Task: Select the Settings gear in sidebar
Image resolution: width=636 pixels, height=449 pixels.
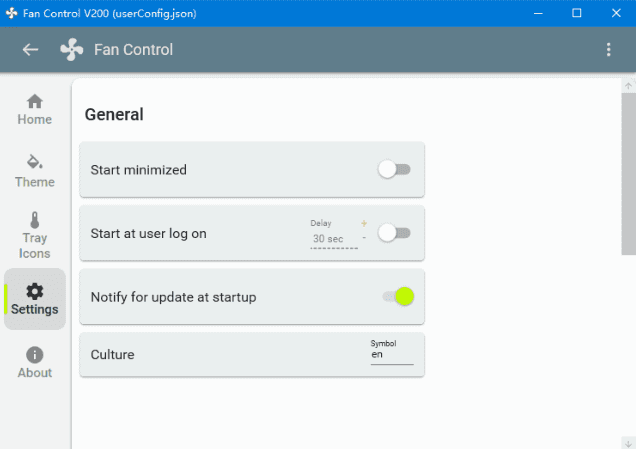Action: (35, 299)
